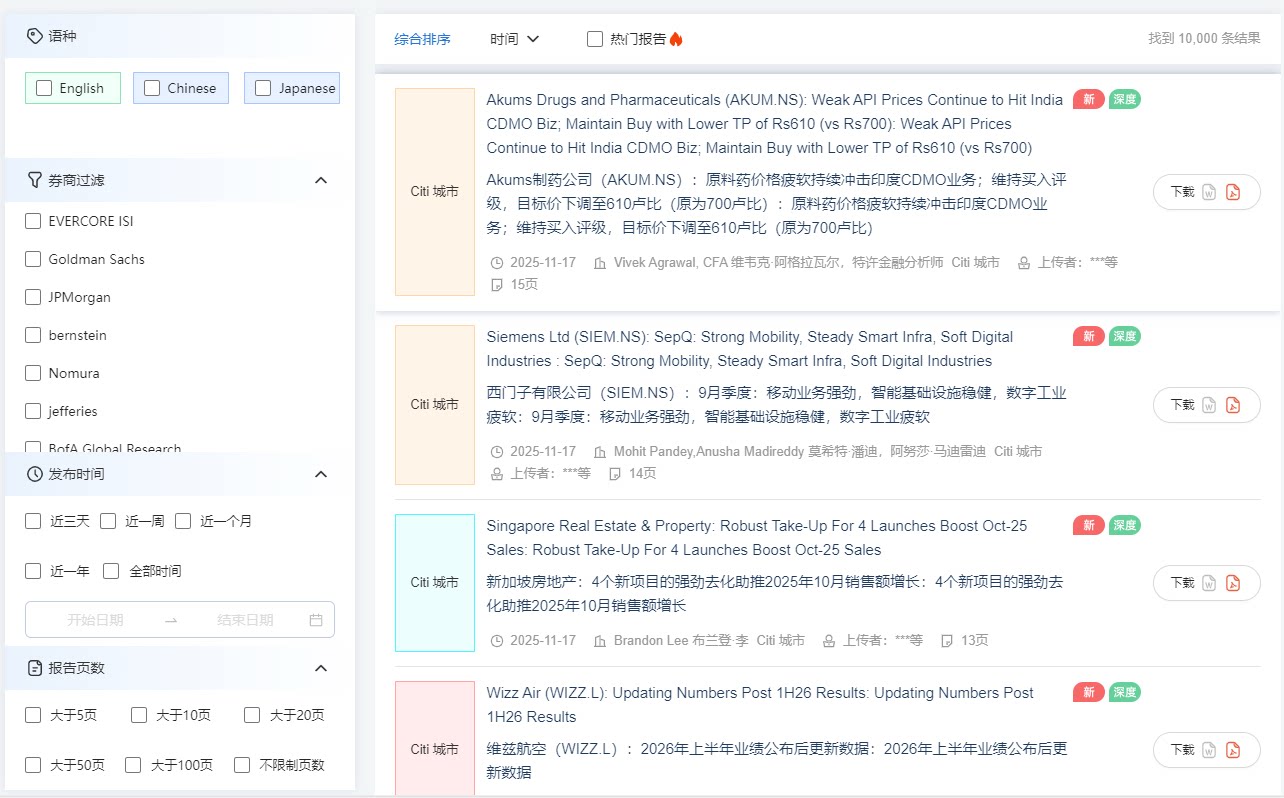Filter reports 大于100页
Image resolution: width=1284 pixels, height=798 pixels.
click(133, 765)
